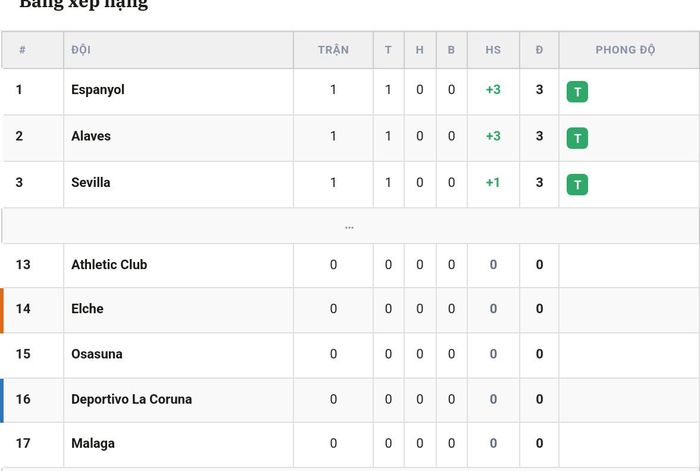The height and width of the screenshot is (471, 700).
Task: Click the Đ points column header
Action: (539, 50)
